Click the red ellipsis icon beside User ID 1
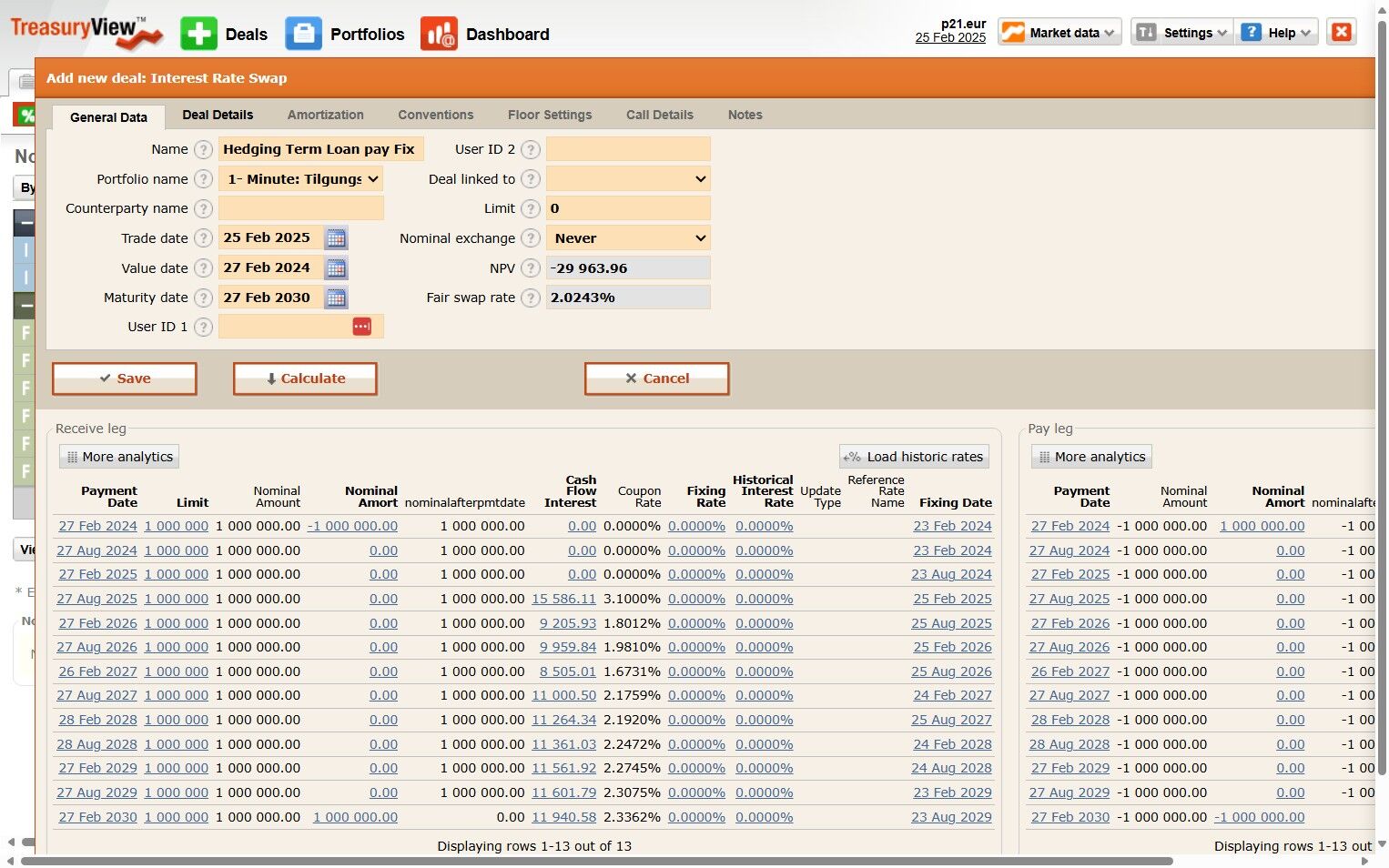This screenshot has width=1389, height=868. [361, 327]
